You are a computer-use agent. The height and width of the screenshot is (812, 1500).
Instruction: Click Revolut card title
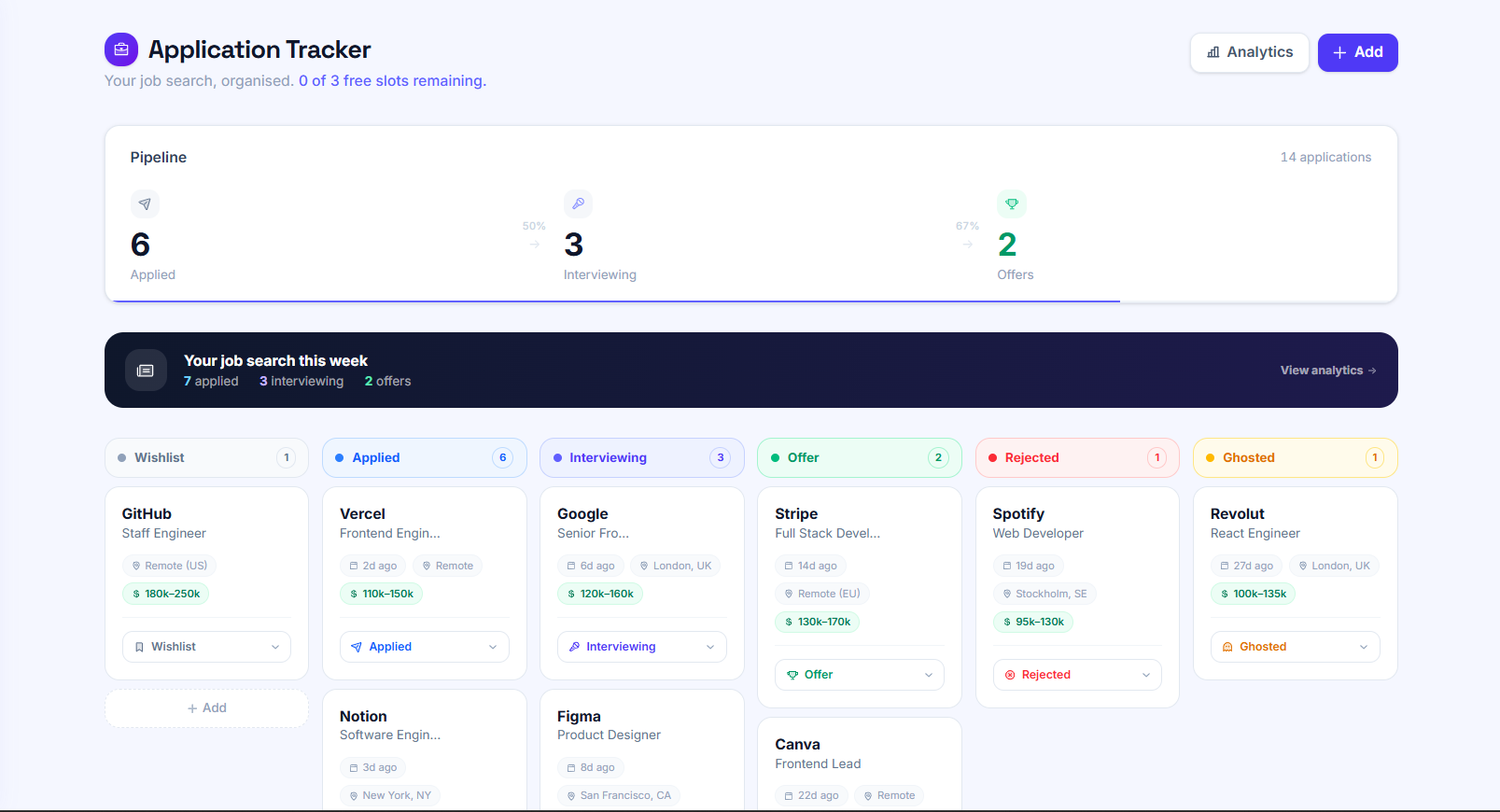[x=1238, y=514]
